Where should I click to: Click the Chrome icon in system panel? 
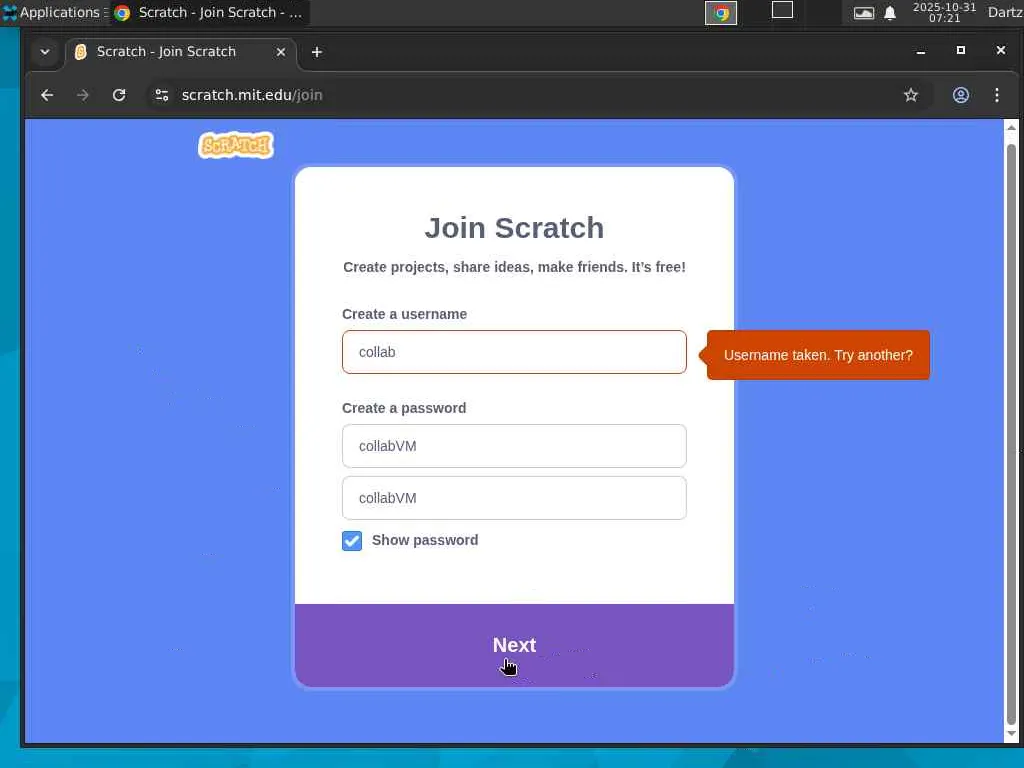tap(721, 12)
